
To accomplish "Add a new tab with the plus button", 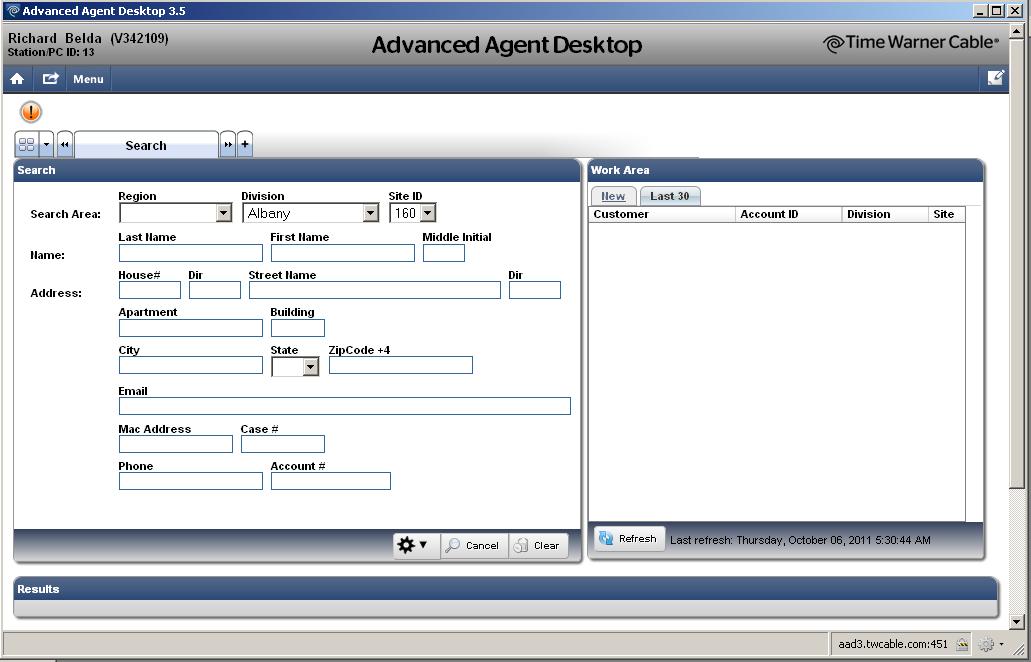I will coord(245,144).
